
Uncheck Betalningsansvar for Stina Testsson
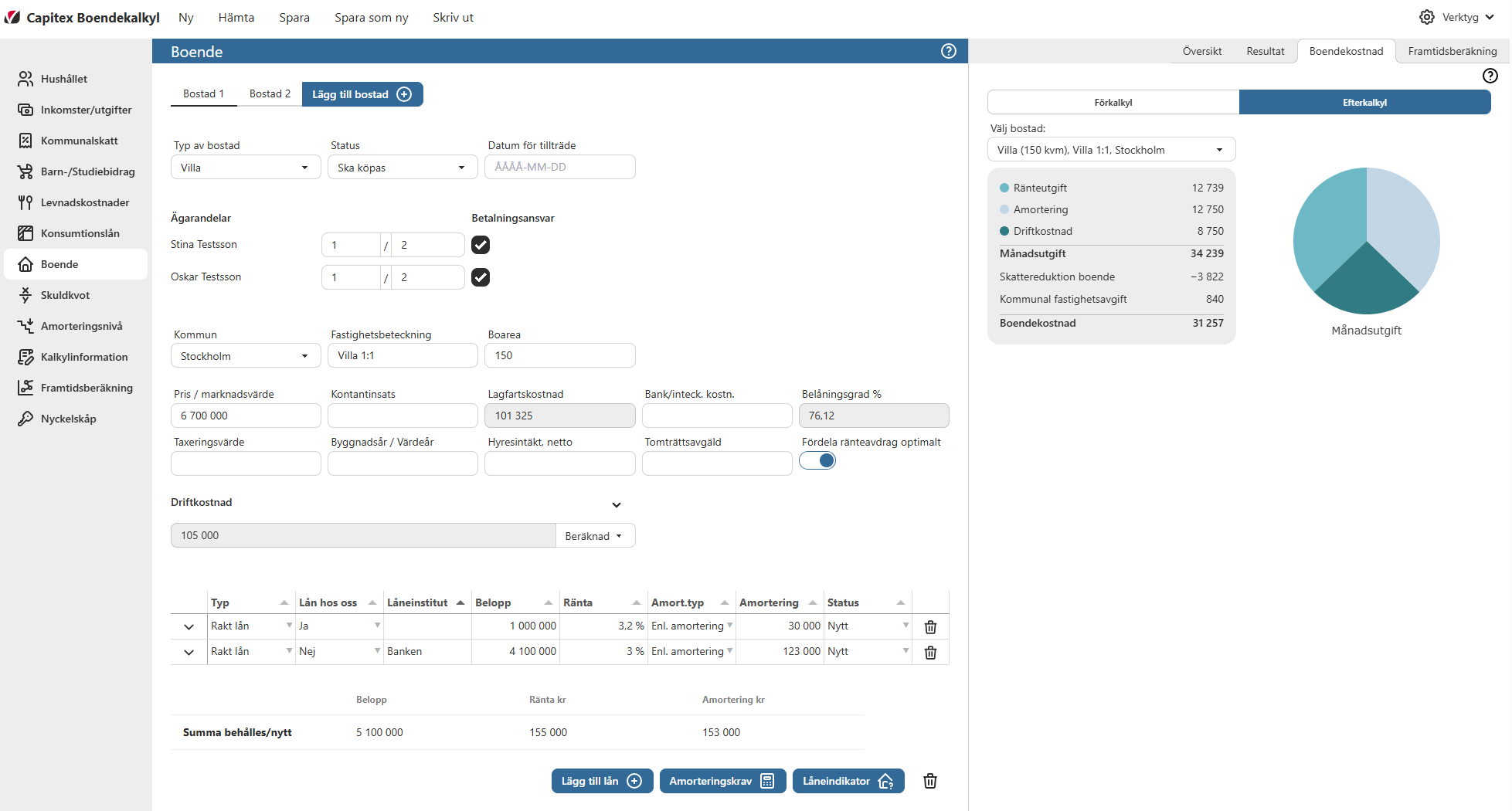click(x=481, y=245)
